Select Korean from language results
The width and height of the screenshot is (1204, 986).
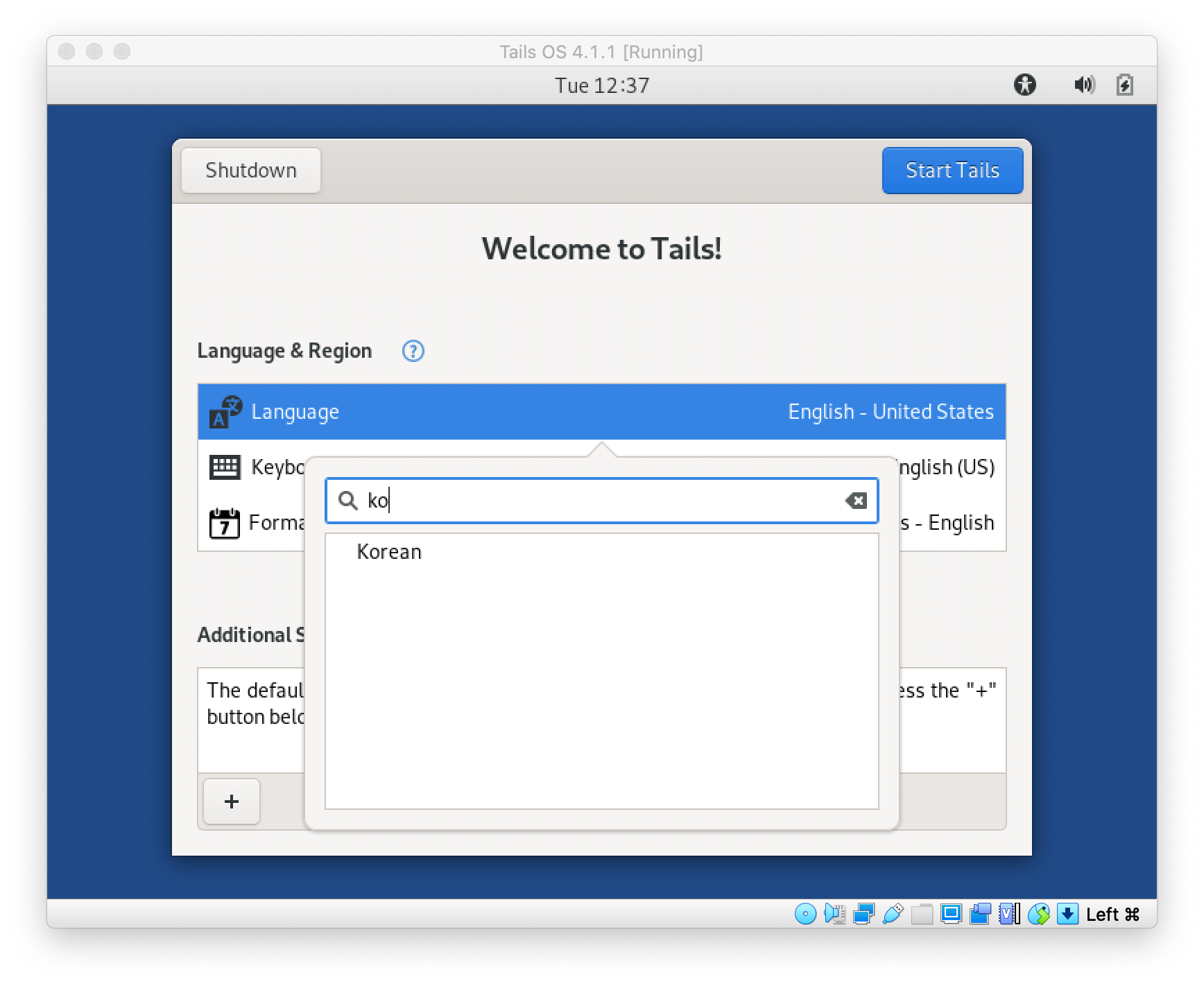point(601,552)
